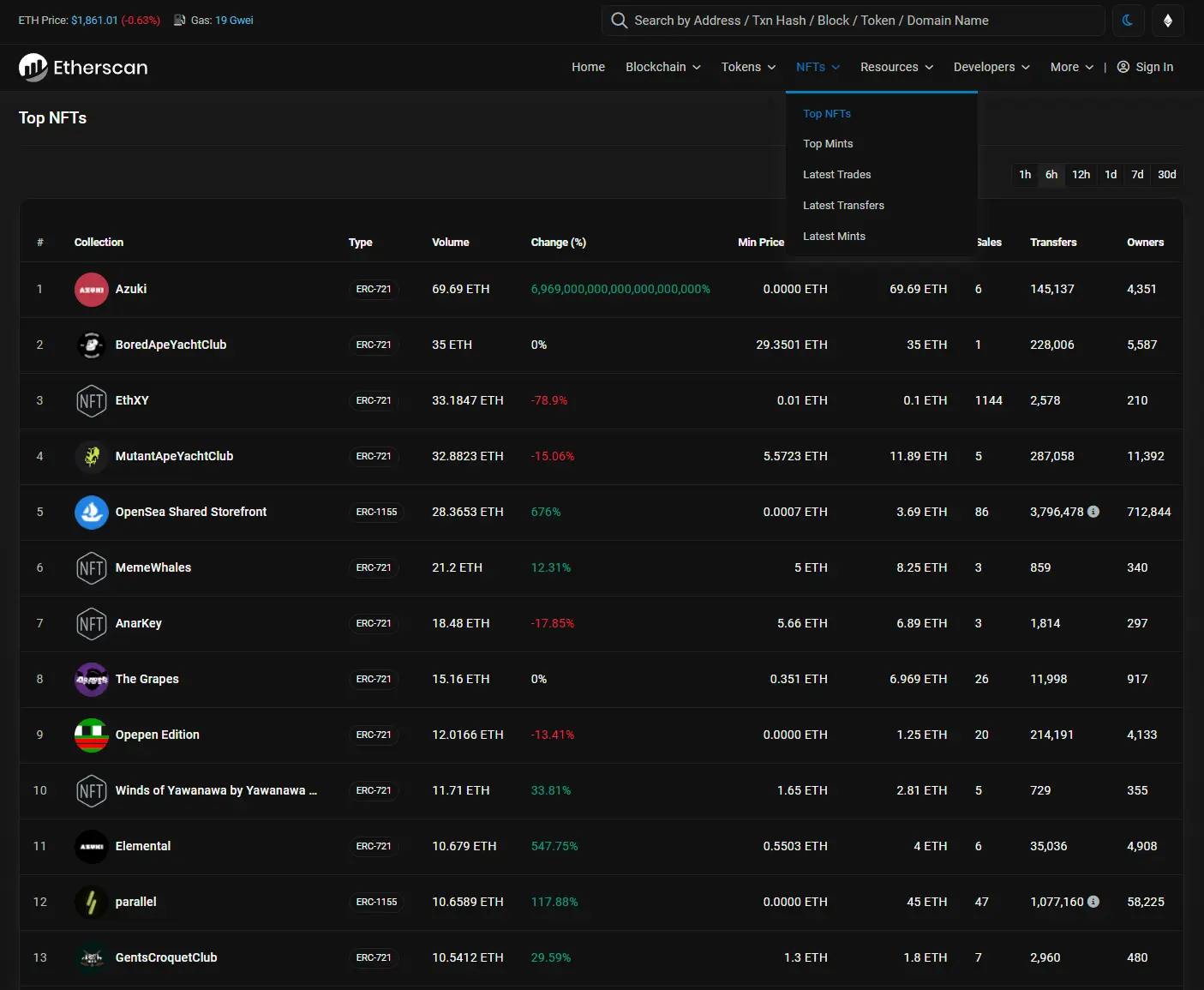
Task: Click the OpenSea Shared Storefront logo
Action: tap(92, 513)
